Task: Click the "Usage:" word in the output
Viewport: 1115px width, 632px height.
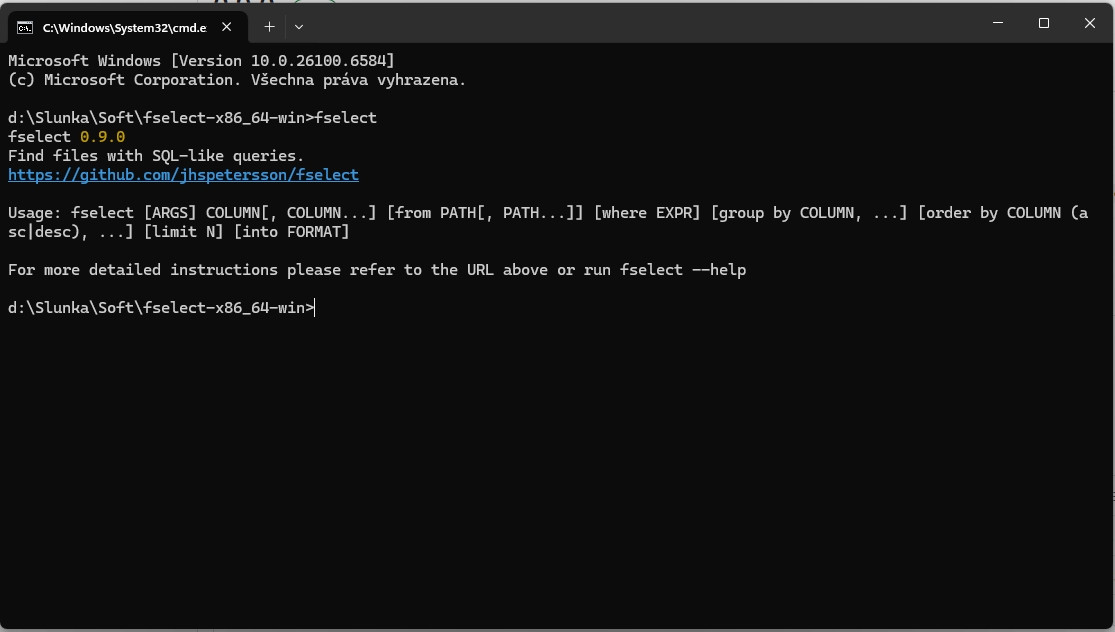Action: (x=35, y=213)
